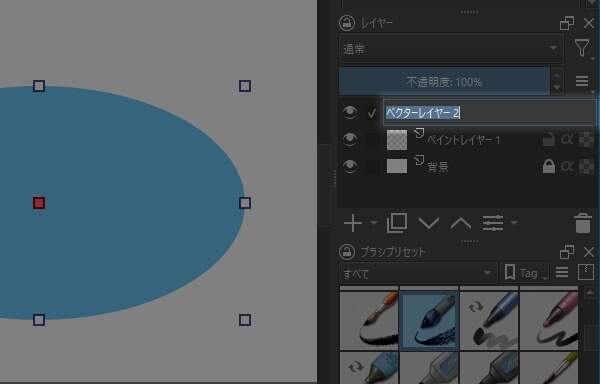Open brush preset view hamburger menu
The image size is (600, 384).
(562, 272)
